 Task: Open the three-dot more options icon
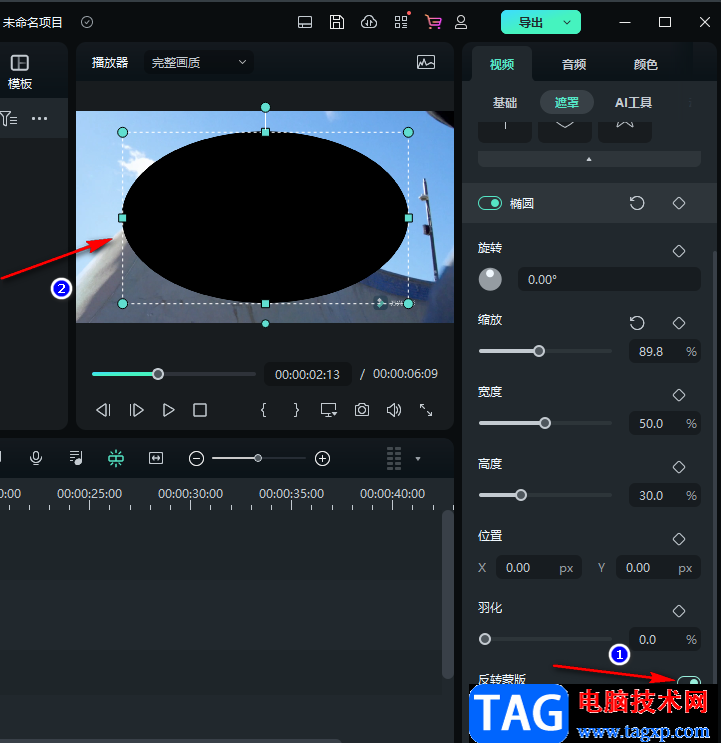point(39,118)
